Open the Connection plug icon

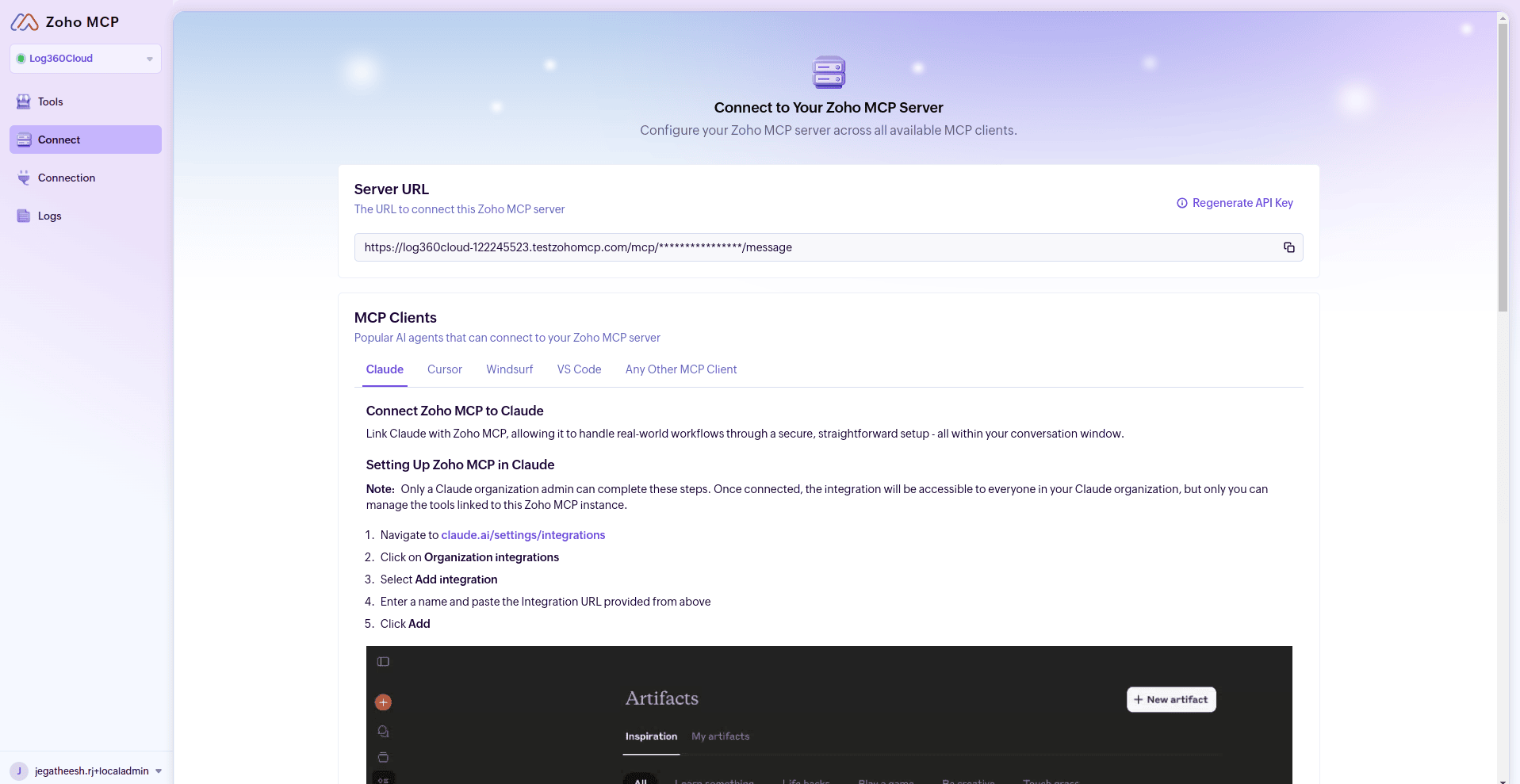pos(24,178)
